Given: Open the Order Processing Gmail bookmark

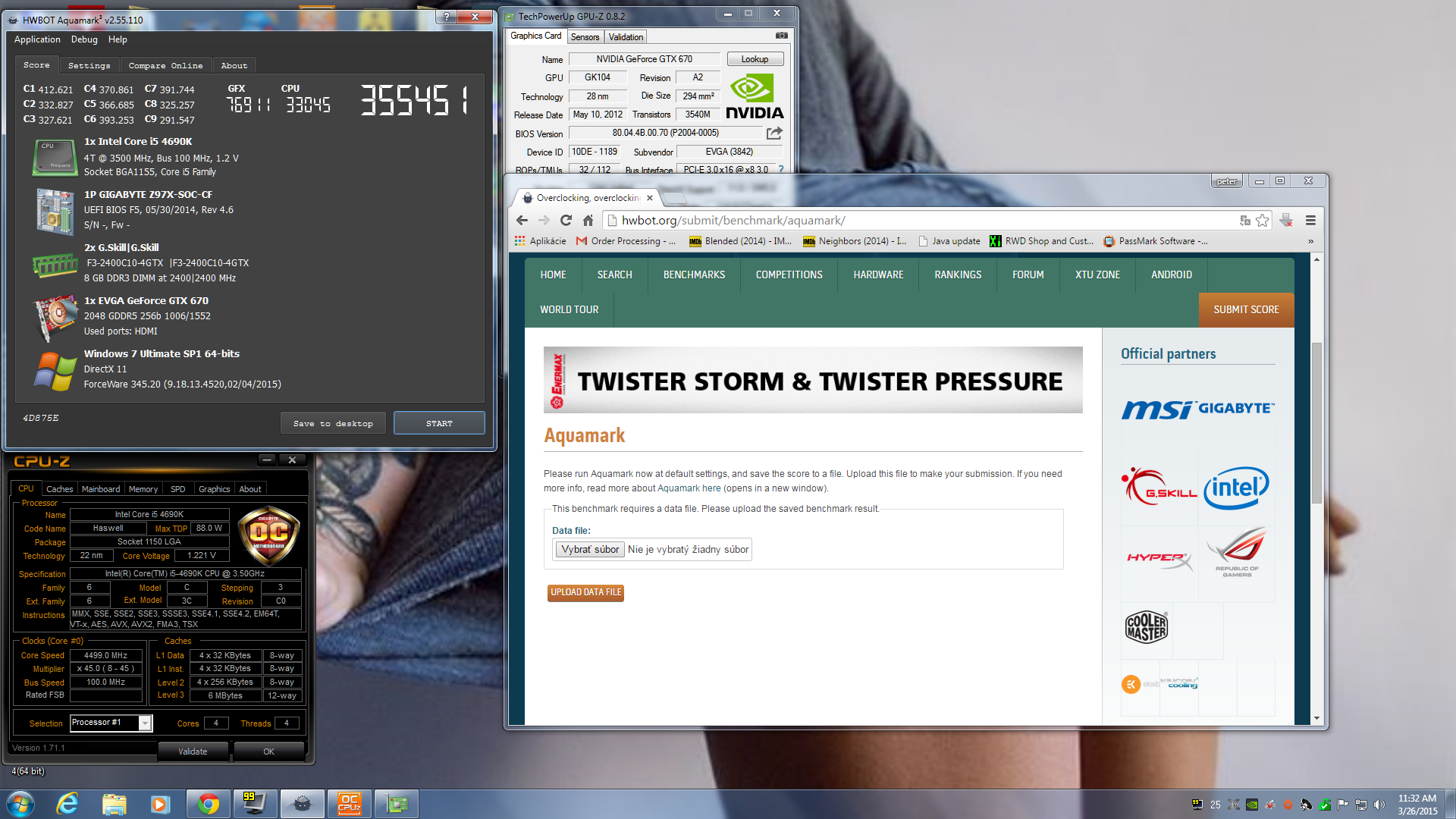Looking at the screenshot, I should coord(626,241).
